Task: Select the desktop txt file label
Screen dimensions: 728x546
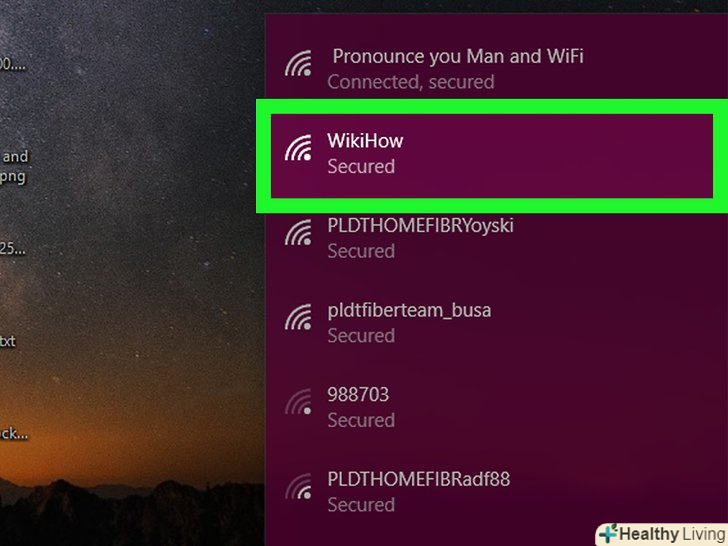Action: (8, 341)
